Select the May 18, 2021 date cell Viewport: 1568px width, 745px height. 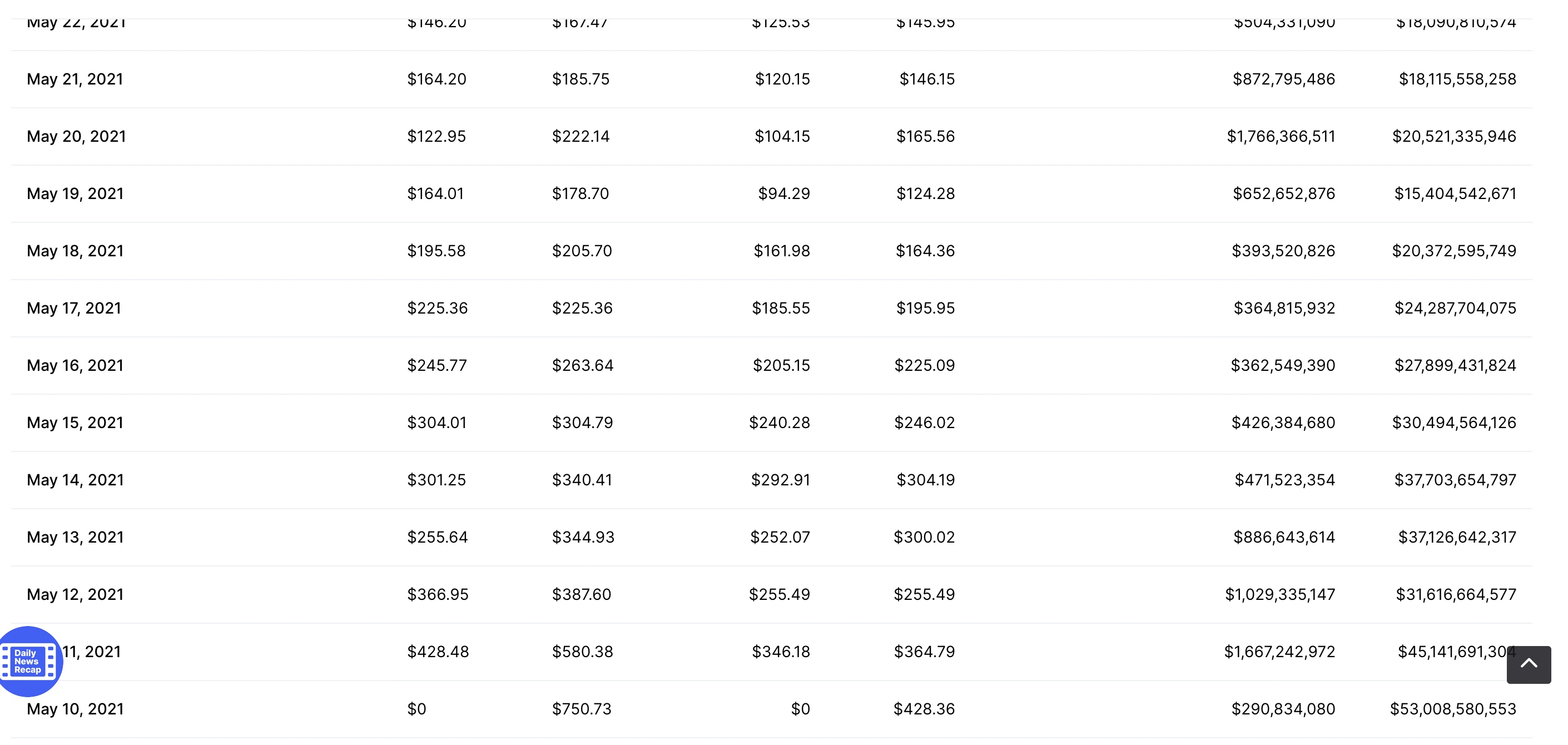(75, 251)
